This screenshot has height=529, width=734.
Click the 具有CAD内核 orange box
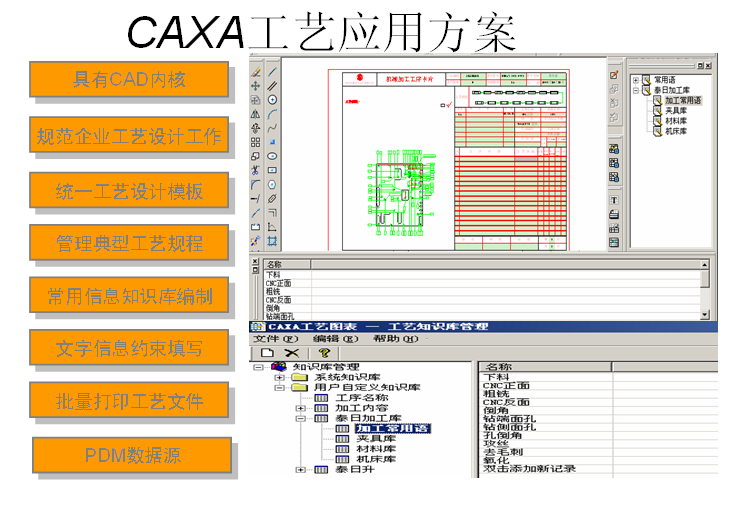pyautogui.click(x=129, y=79)
